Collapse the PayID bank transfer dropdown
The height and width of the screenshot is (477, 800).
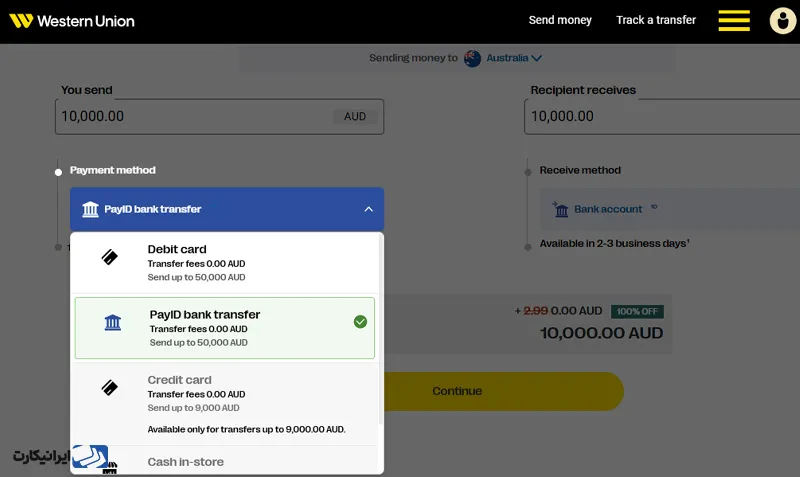227,209
